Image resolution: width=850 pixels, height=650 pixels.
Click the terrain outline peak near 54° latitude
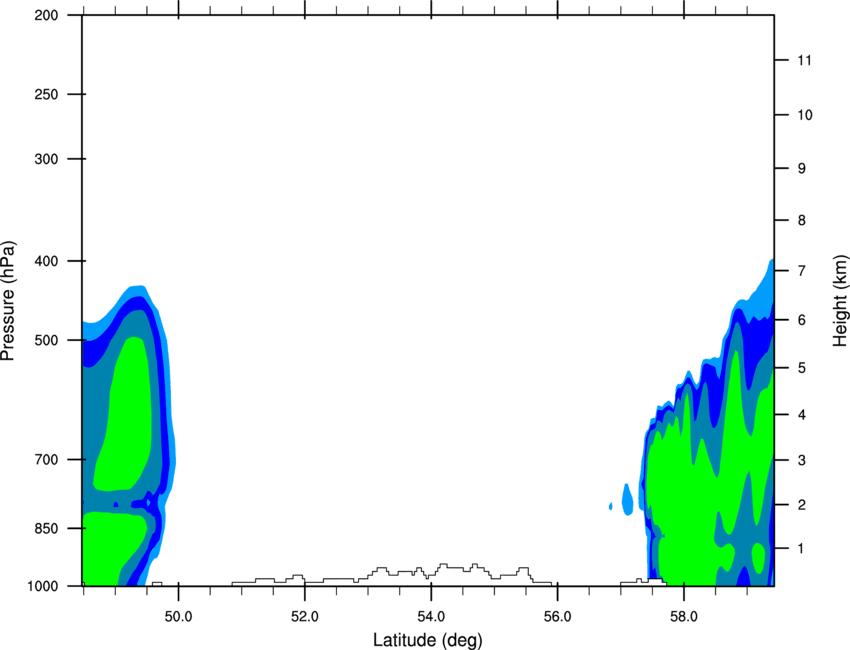tap(445, 565)
